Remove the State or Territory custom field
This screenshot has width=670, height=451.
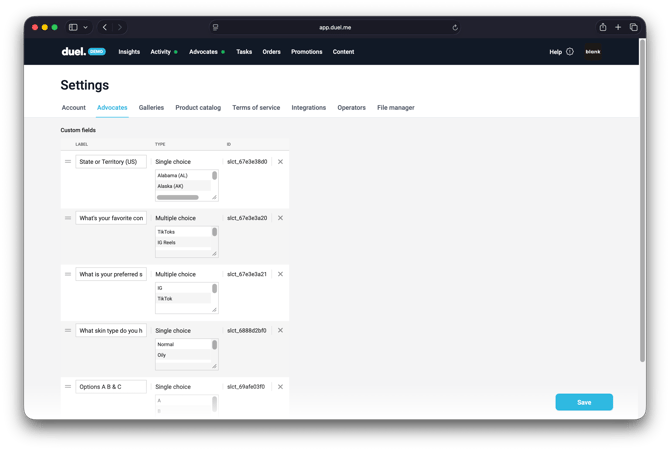(x=280, y=162)
